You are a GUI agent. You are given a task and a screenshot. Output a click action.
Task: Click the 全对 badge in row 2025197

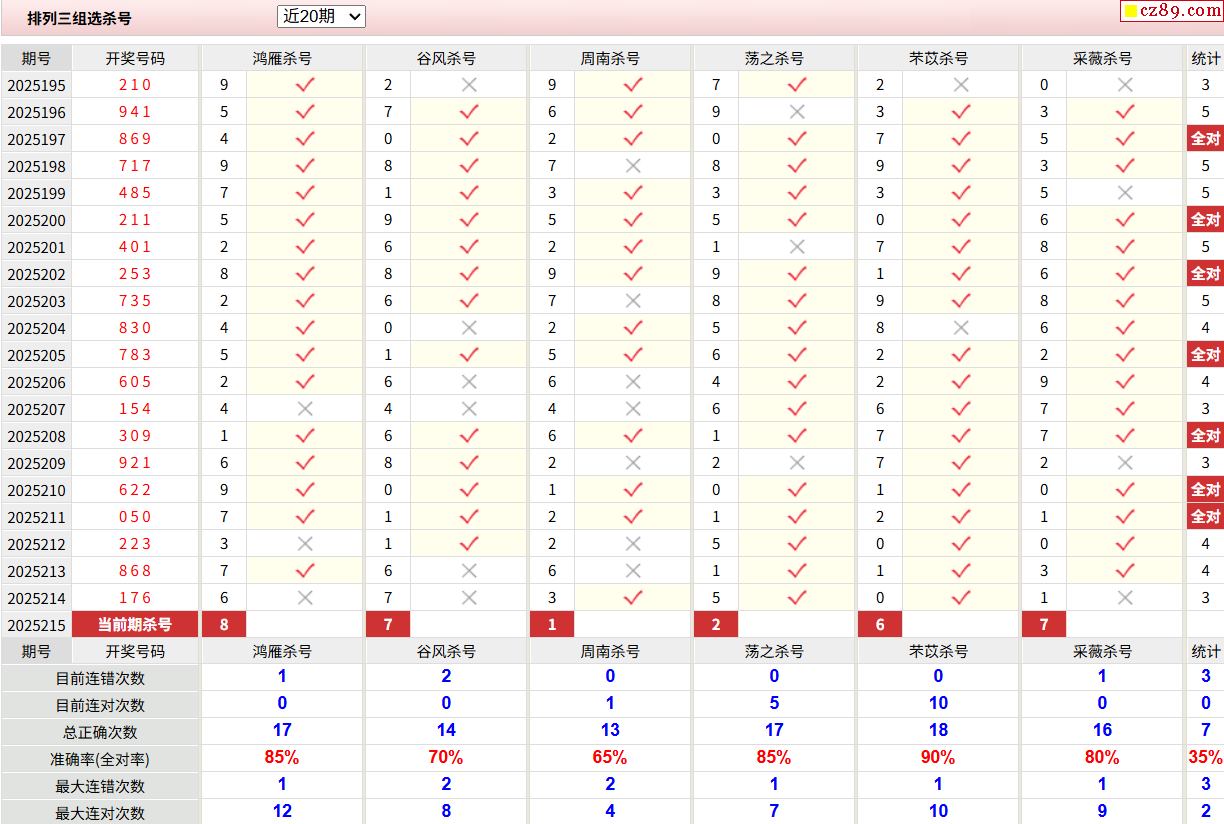pyautogui.click(x=1205, y=139)
